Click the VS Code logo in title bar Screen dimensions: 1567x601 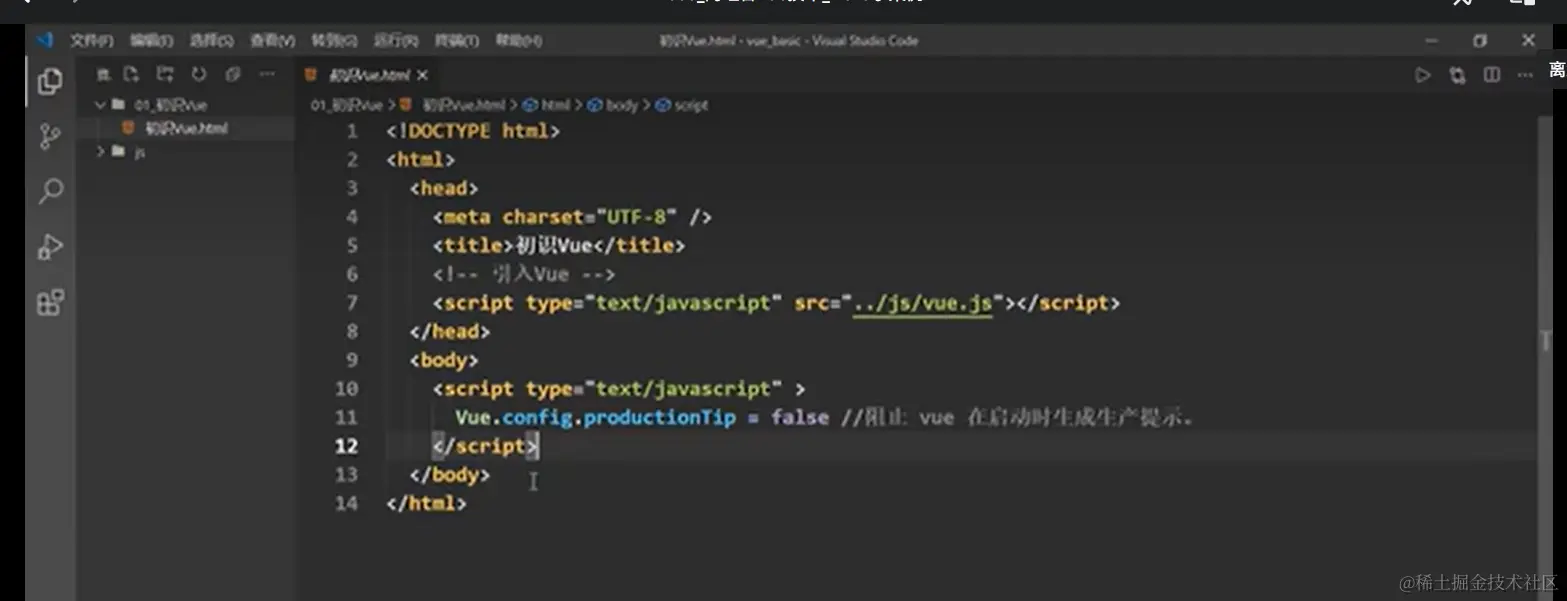pyautogui.click(x=44, y=41)
